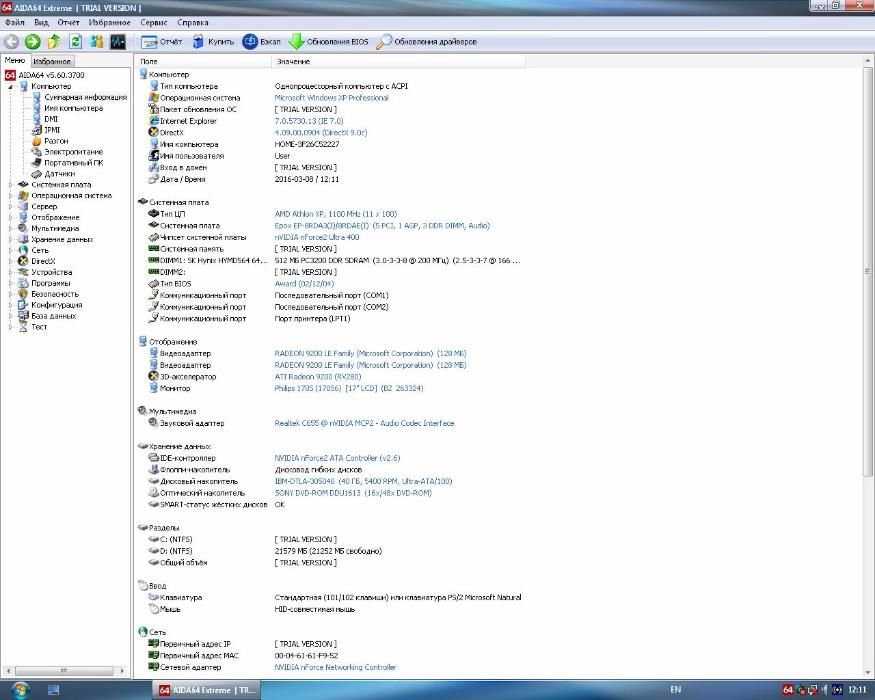Click the right pane vertical scrollbar
This screenshot has height=700, width=875.
point(868,272)
